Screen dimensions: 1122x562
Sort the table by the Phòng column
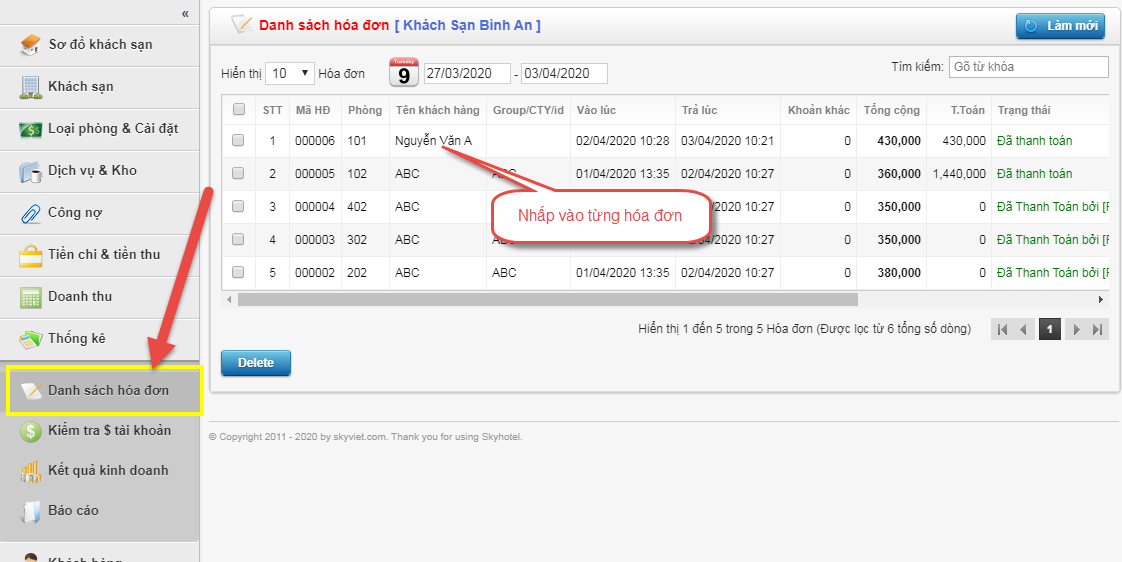pyautogui.click(x=364, y=110)
